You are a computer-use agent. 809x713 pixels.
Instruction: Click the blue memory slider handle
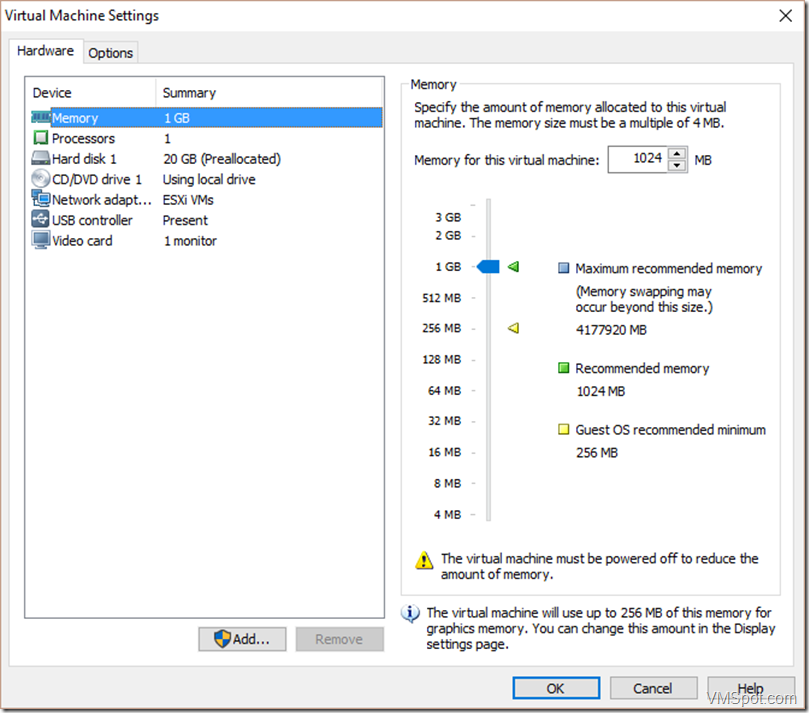tap(488, 267)
